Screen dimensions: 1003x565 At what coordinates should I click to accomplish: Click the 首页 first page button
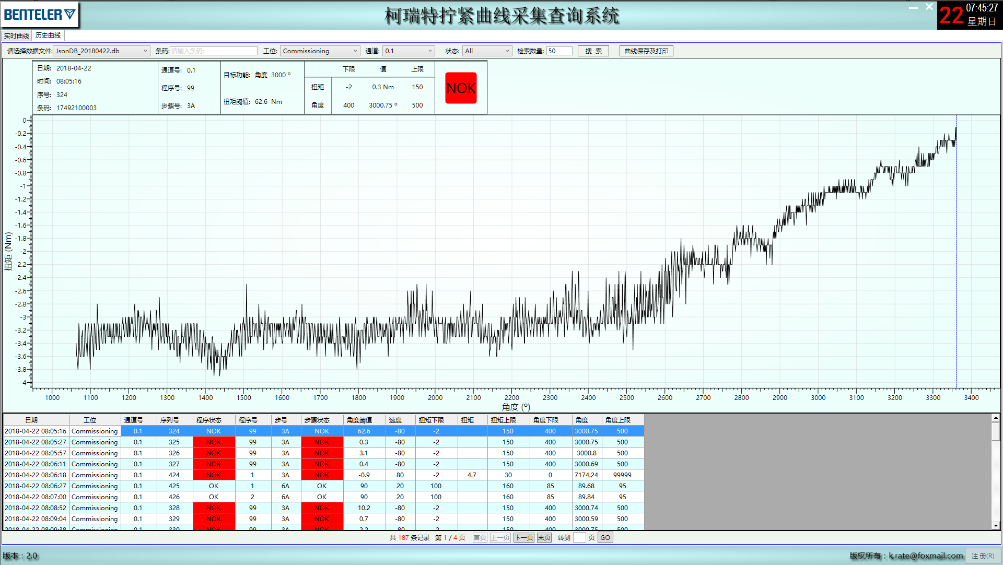(479, 538)
